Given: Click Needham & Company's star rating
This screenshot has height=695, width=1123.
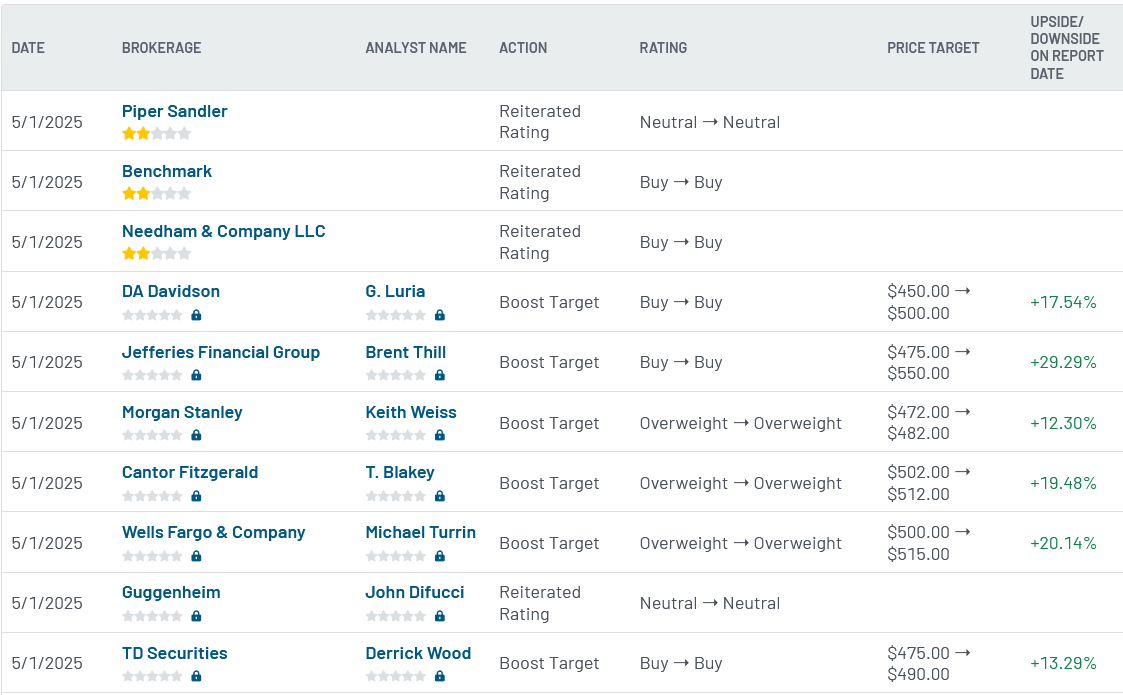Looking at the screenshot, I should [x=156, y=254].
